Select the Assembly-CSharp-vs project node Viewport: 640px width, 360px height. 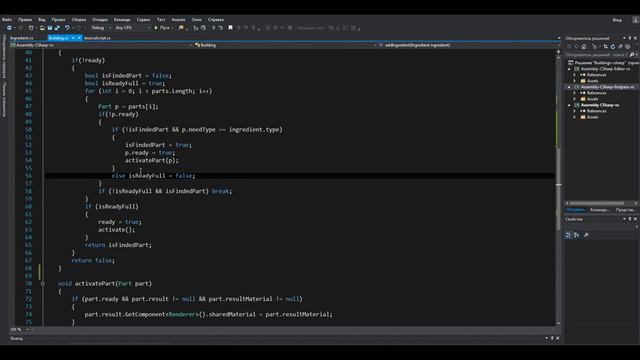point(600,105)
